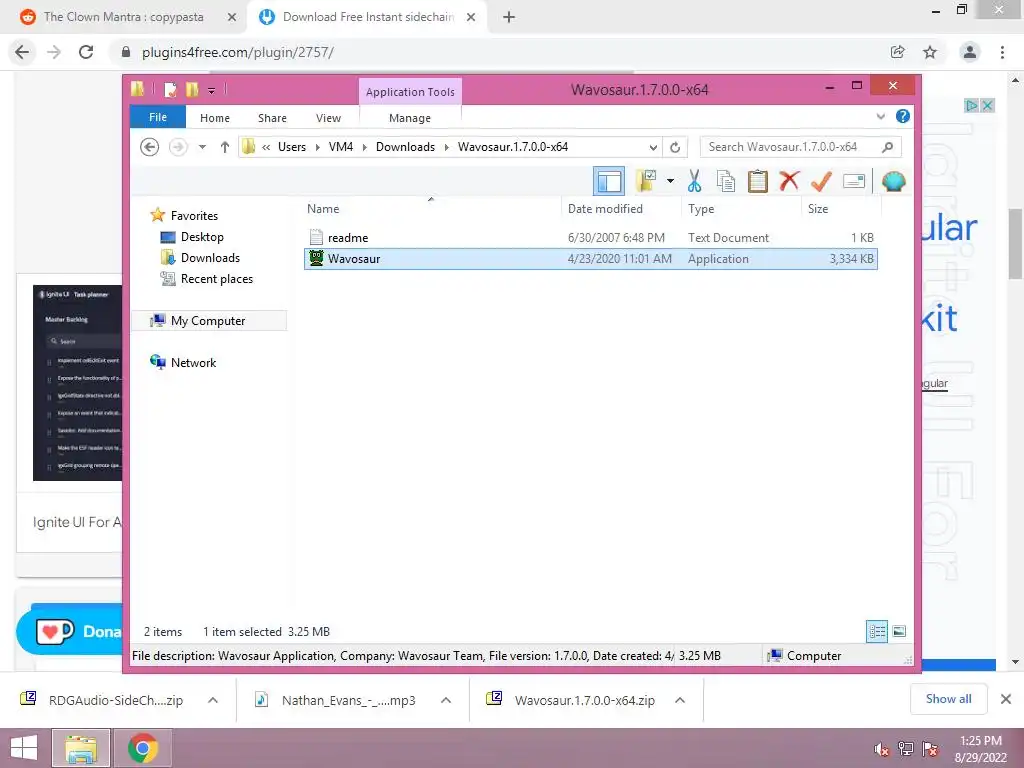Click the Explorer Back arrow button
Screen dimensions: 1024x768
pyautogui.click(x=150, y=147)
